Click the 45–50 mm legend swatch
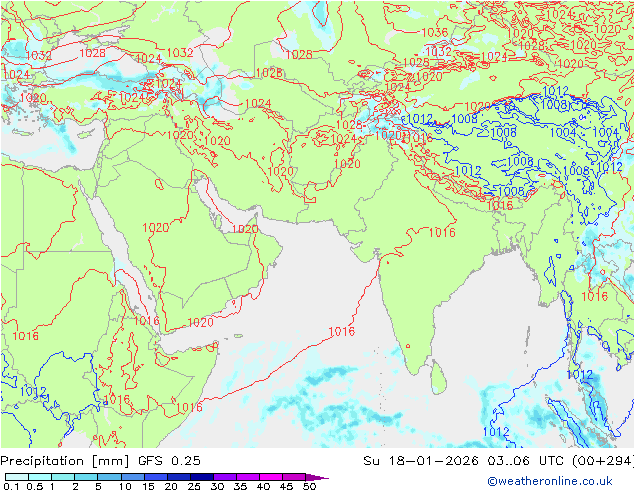The height and width of the screenshot is (490, 634). 294,477
